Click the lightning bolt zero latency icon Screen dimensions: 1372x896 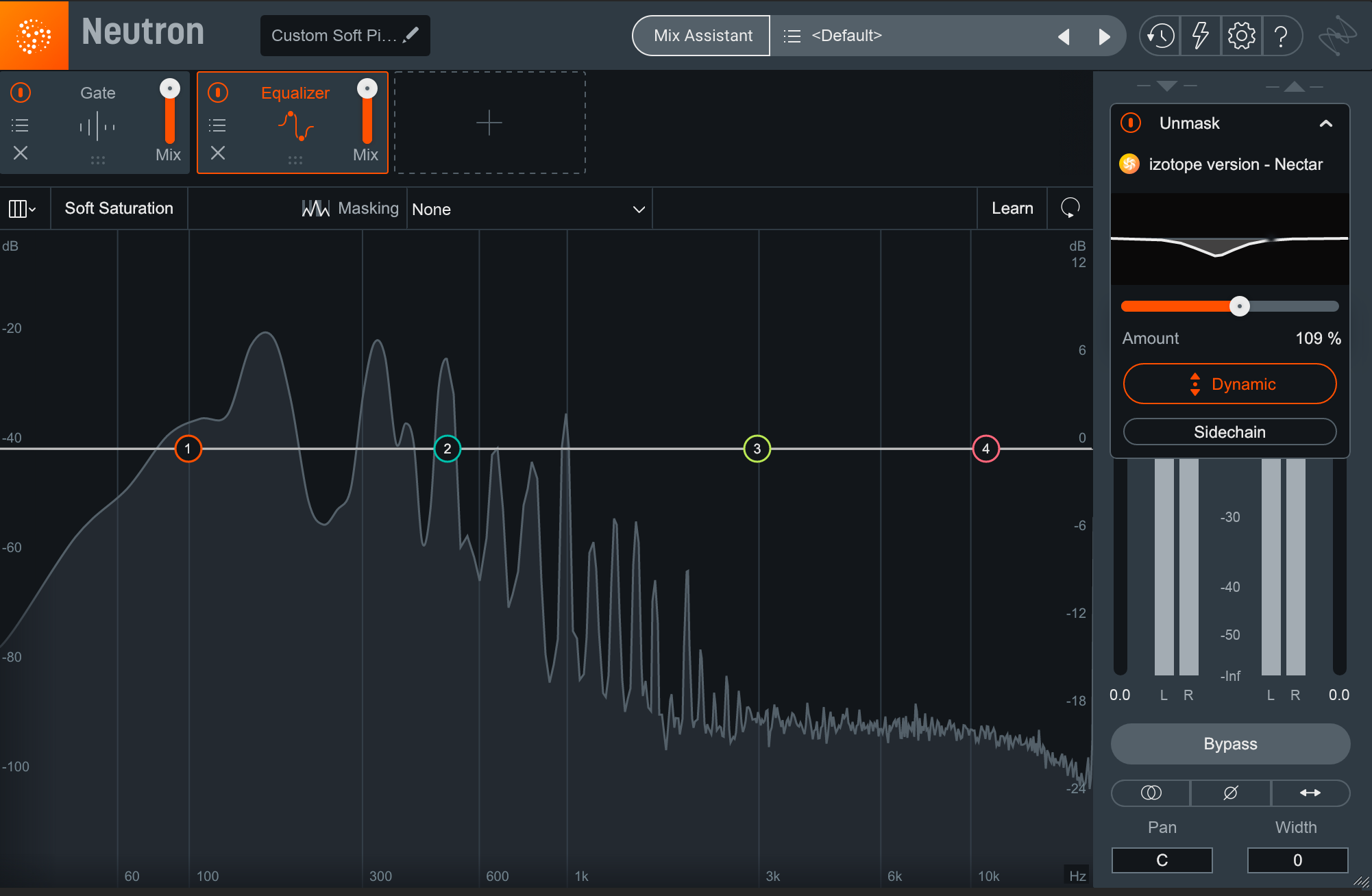coord(1200,36)
